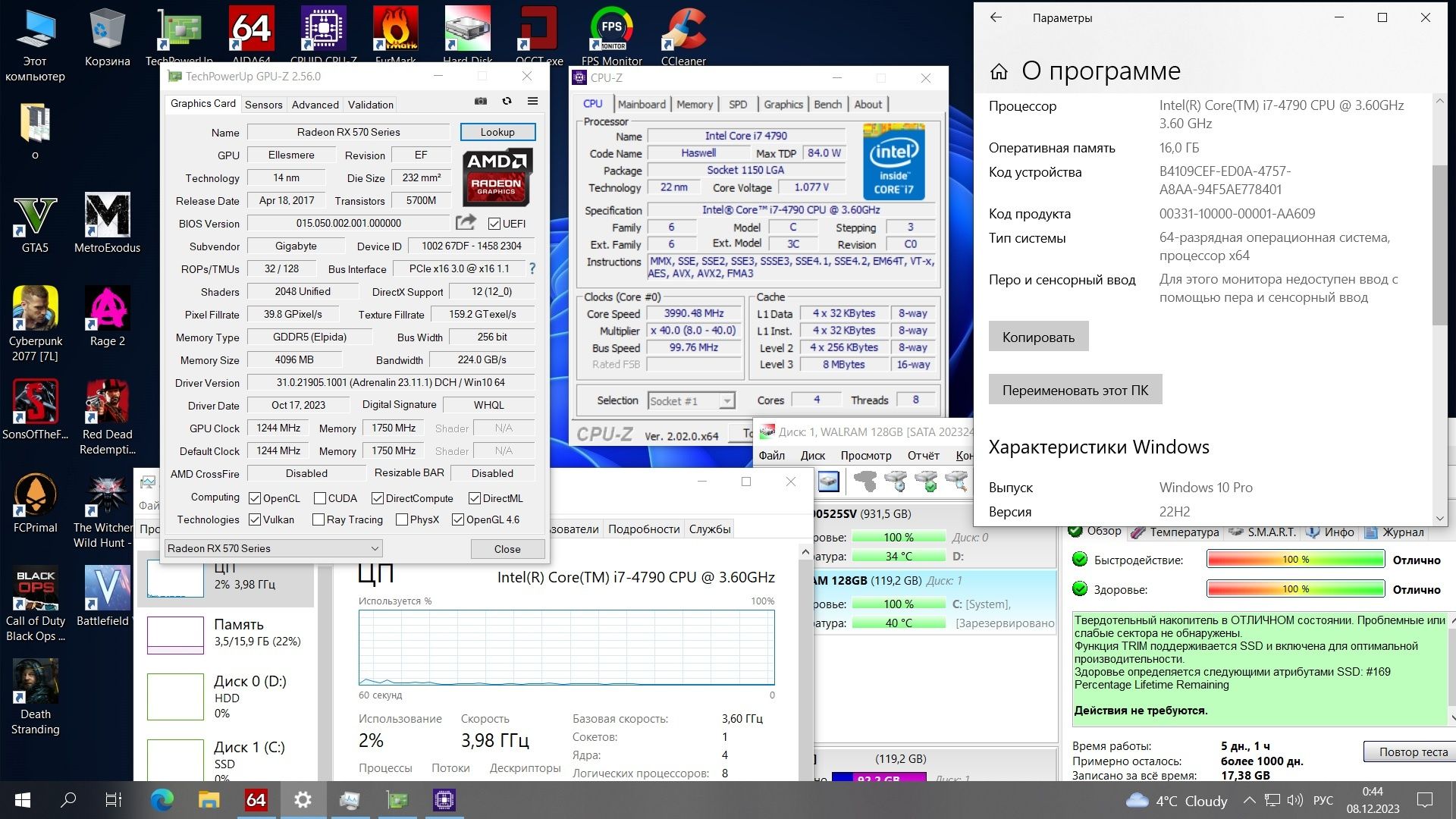1456x819 pixels.
Task: Open the Death Stranding desktop icon
Action: (35, 697)
